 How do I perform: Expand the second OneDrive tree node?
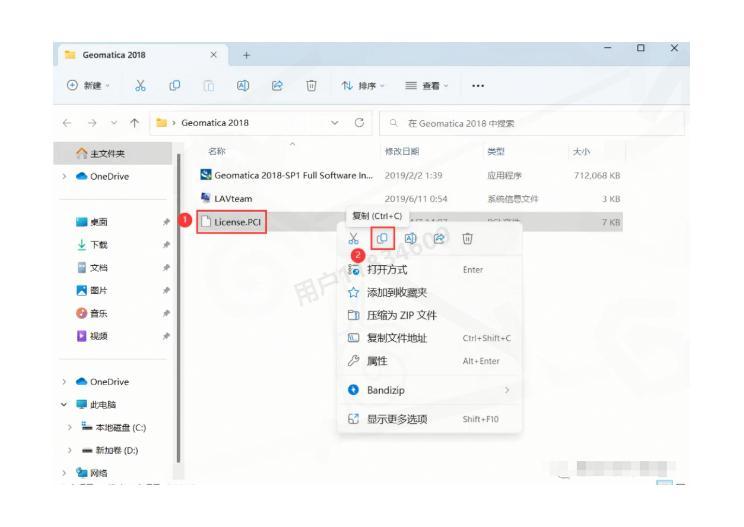[x=64, y=382]
